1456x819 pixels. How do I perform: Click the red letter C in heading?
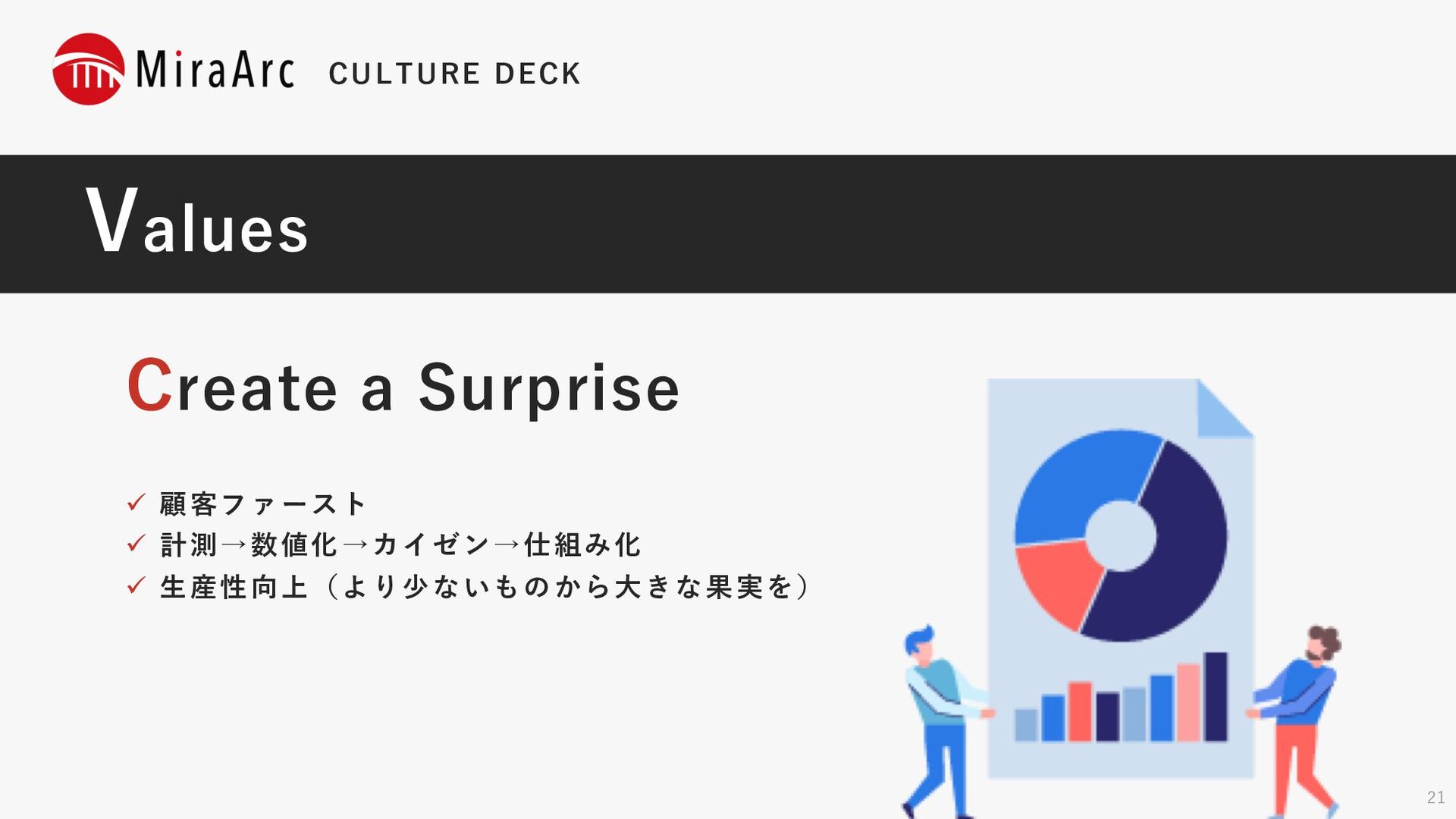pyautogui.click(x=149, y=385)
